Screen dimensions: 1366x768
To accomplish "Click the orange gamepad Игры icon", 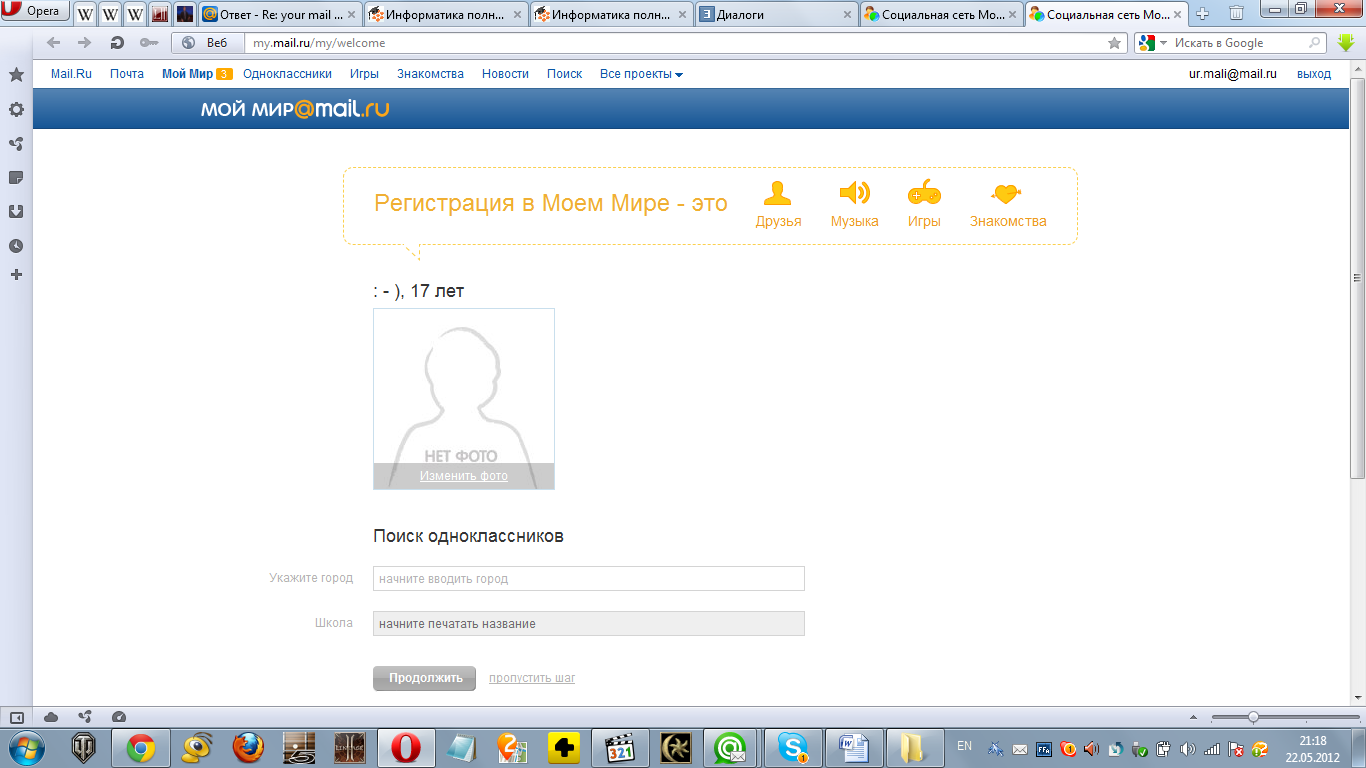I will [x=924, y=193].
